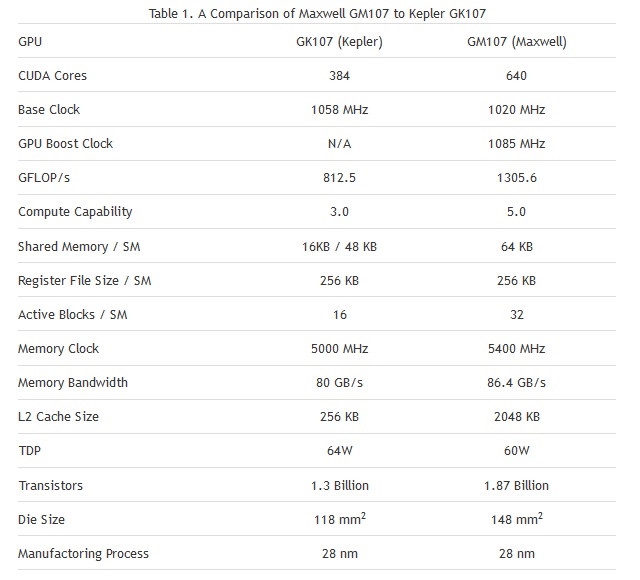Image resolution: width=640 pixels, height=580 pixels.
Task: Click the table title 'Table 1' caption
Action: [319, 13]
